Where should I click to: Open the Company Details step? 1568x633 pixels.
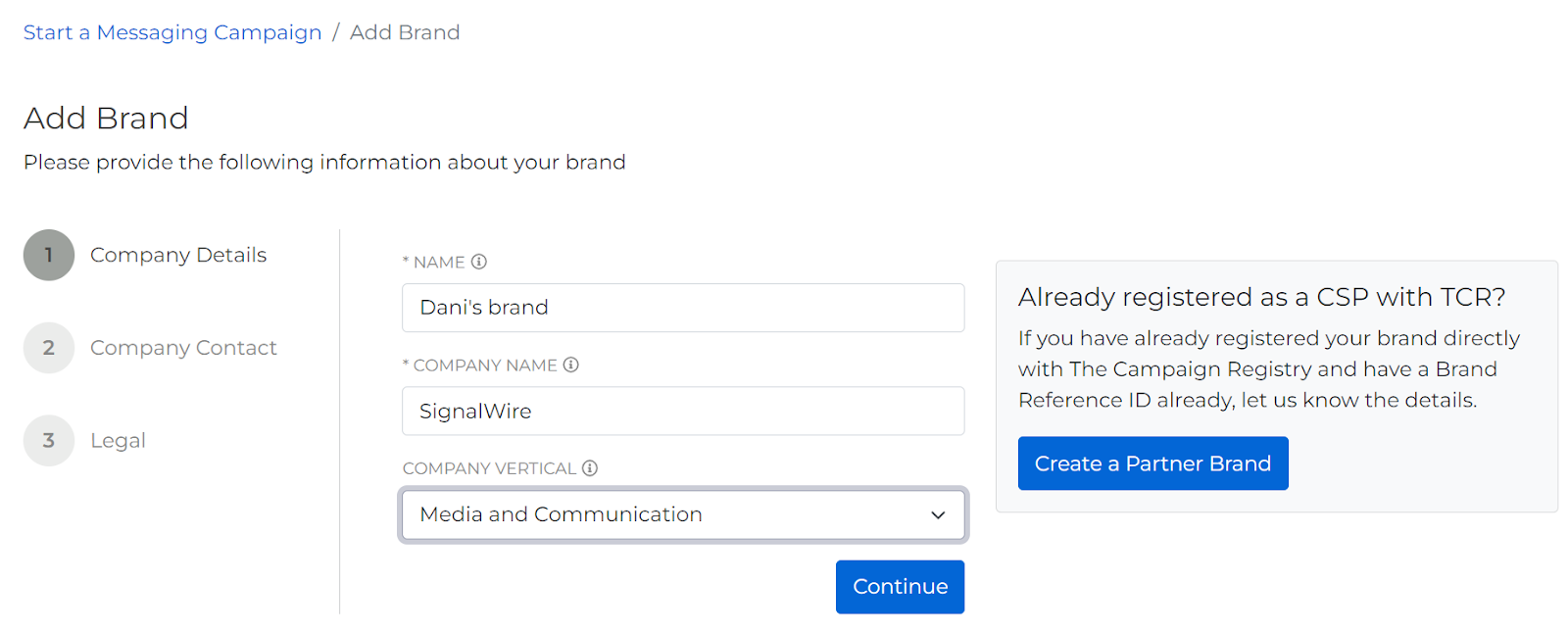pos(178,255)
